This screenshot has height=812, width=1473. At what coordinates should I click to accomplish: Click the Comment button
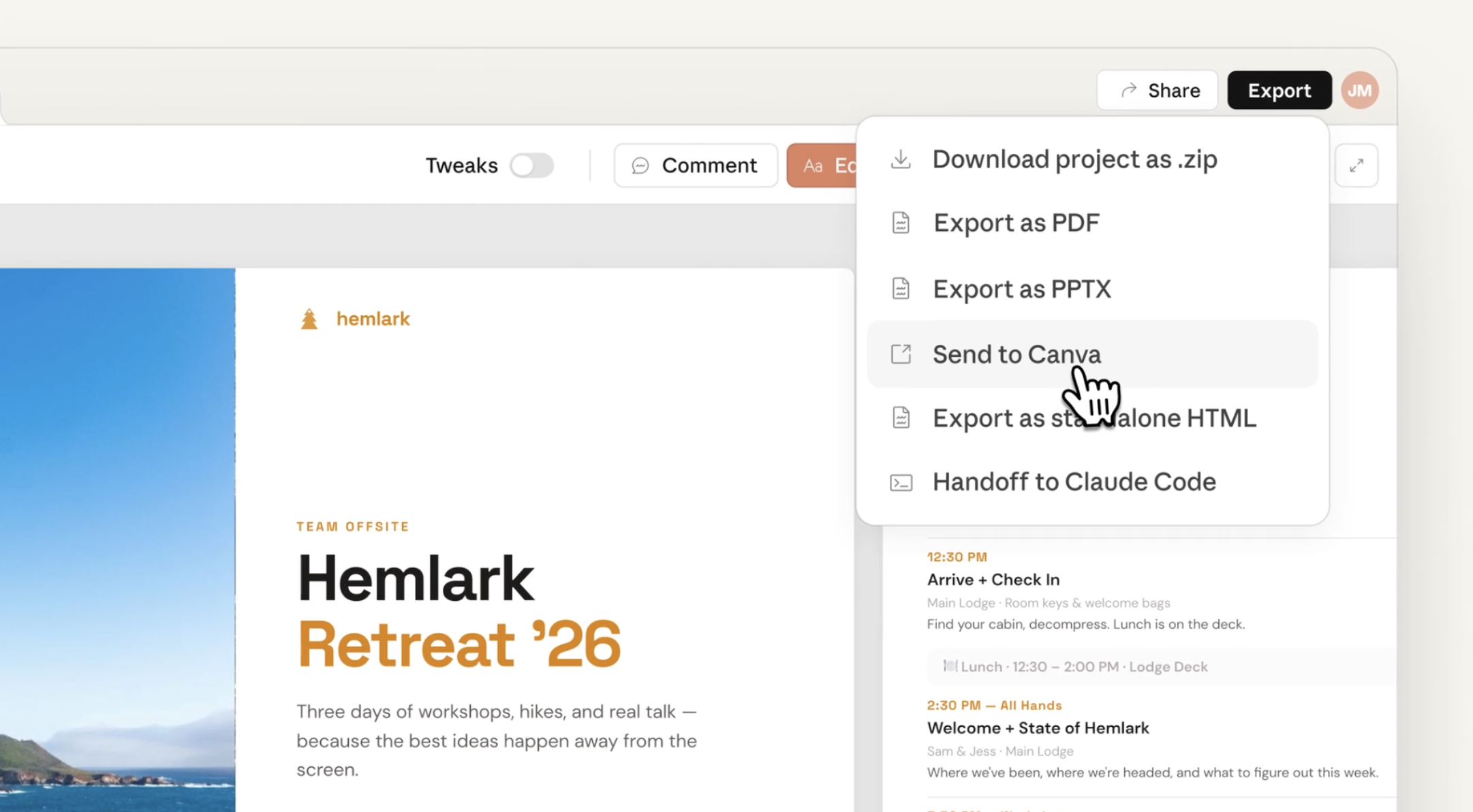click(x=695, y=166)
